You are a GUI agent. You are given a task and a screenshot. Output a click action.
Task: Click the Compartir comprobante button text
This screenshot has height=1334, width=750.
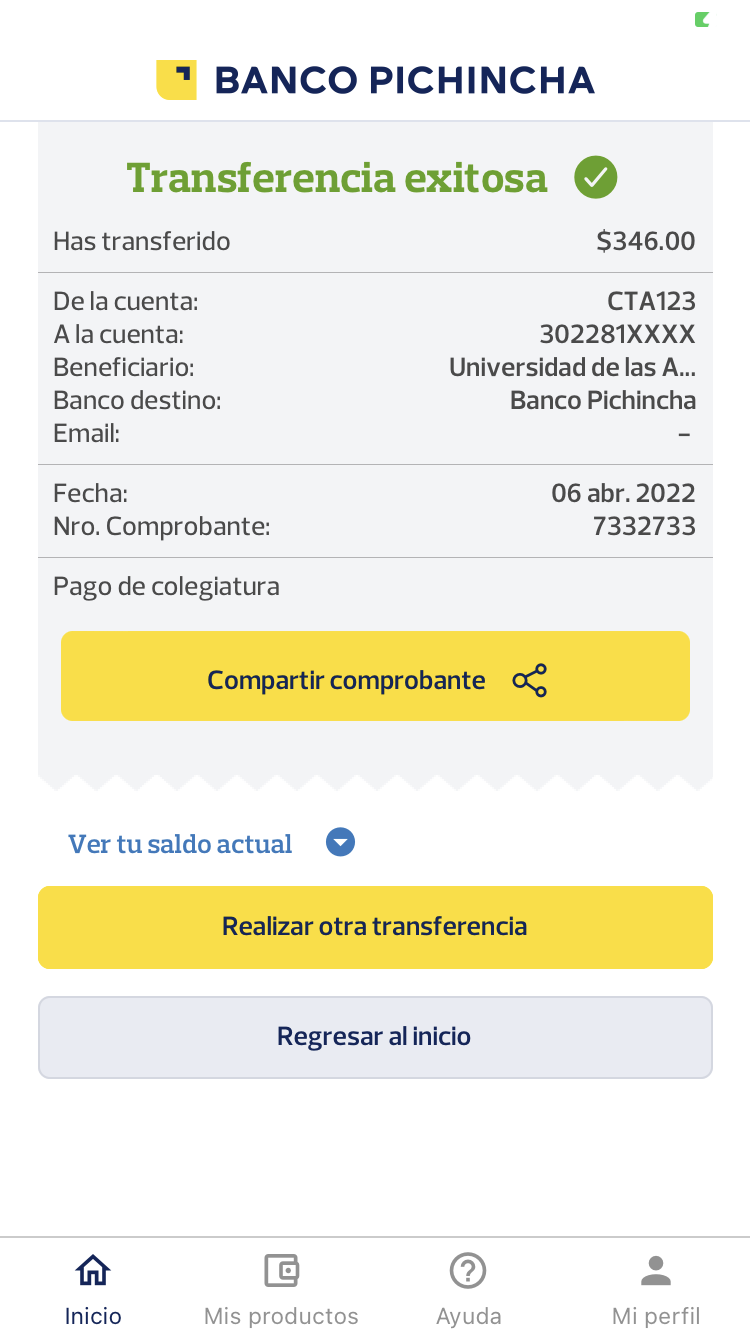click(x=346, y=680)
